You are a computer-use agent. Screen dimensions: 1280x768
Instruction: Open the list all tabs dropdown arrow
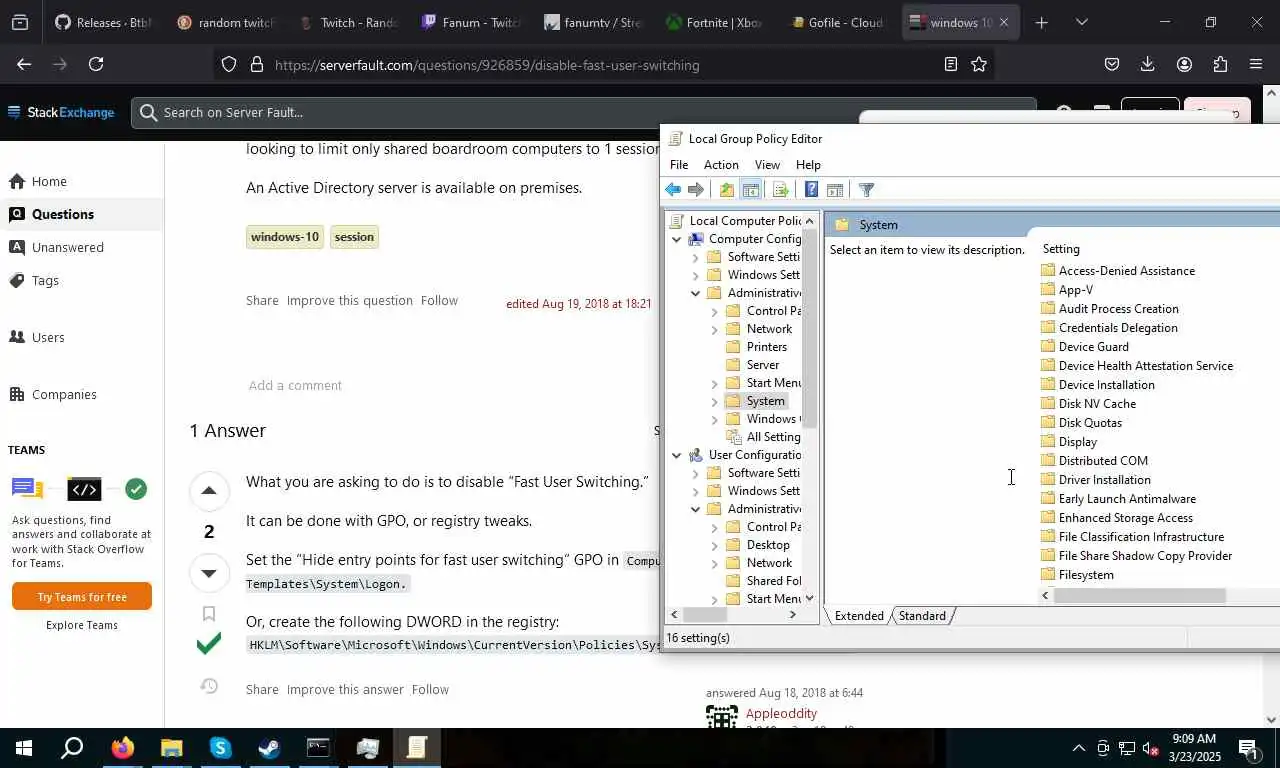[x=1081, y=22]
